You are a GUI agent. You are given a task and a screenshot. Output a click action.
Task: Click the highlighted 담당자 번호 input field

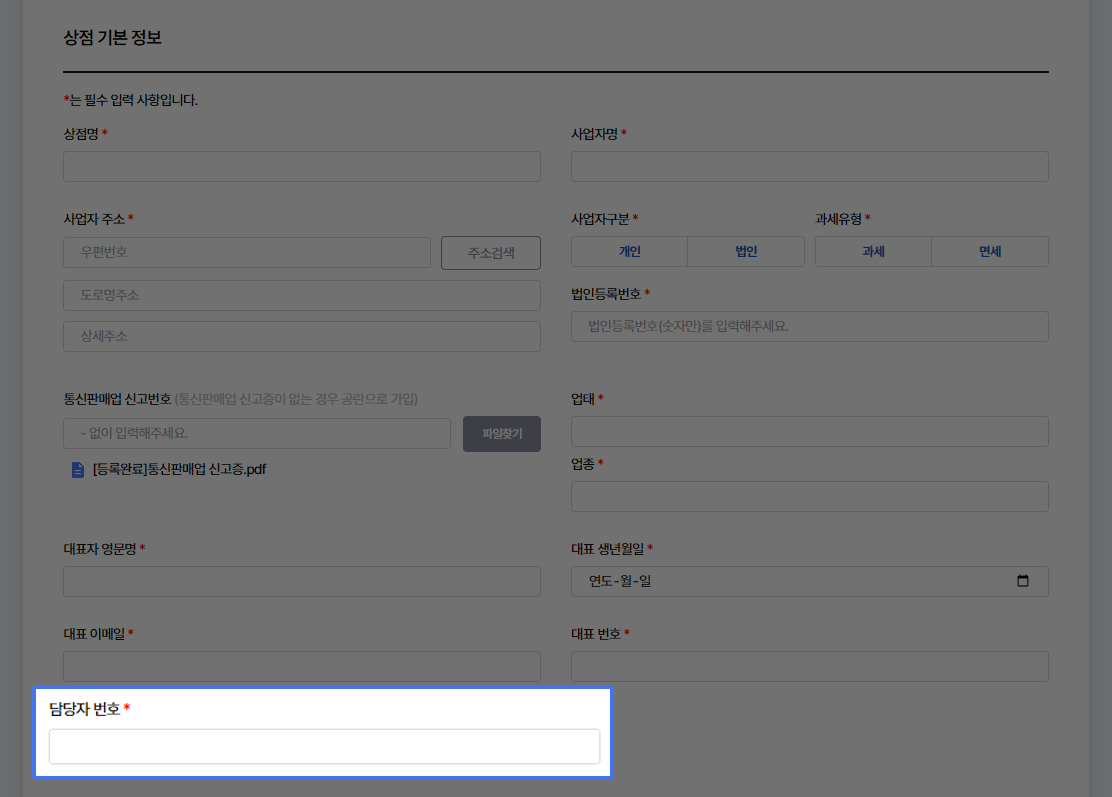point(324,747)
